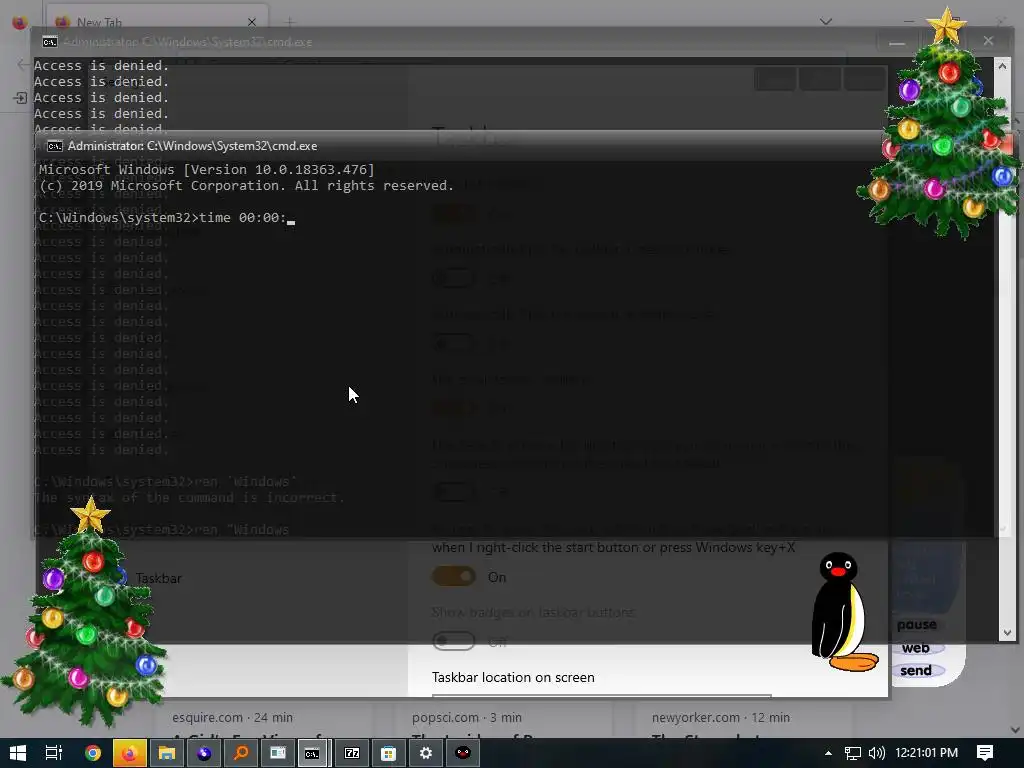This screenshot has height=768, width=1024.
Task: Open the 'Taskbar location on screen' dropdown
Action: pyautogui.click(x=601, y=696)
